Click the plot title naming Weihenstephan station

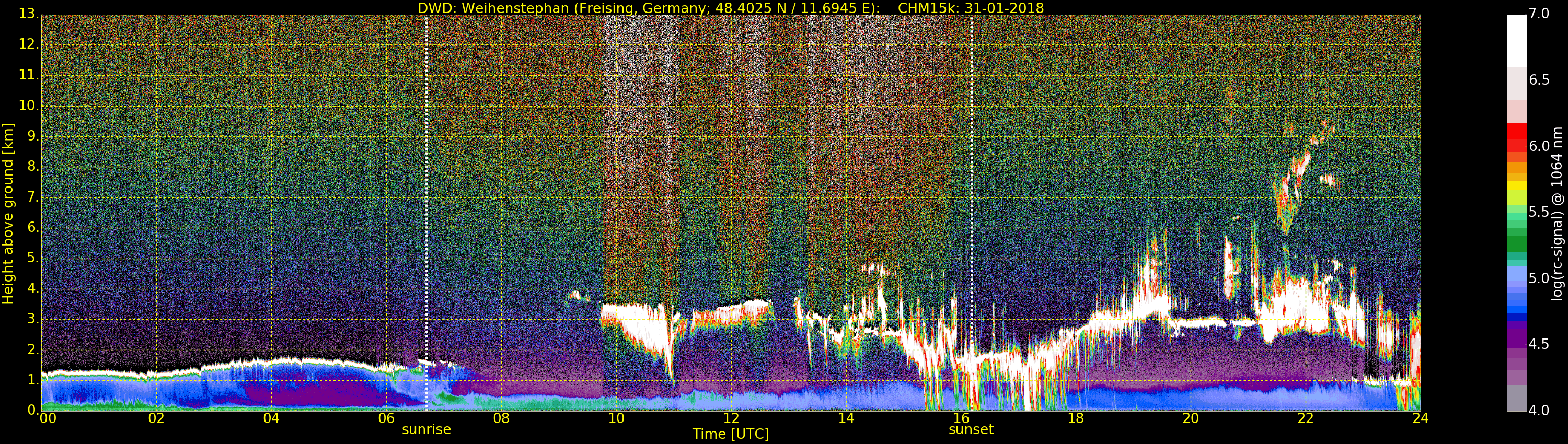pyautogui.click(x=731, y=8)
